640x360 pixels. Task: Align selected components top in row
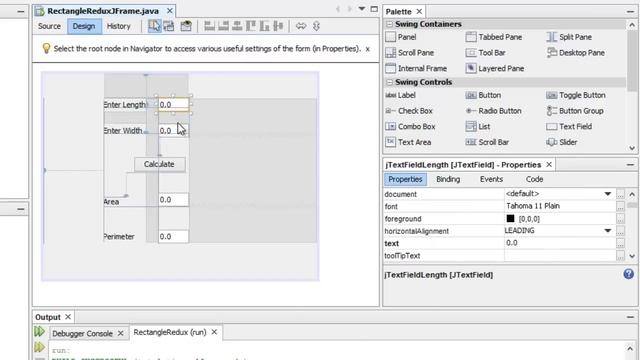251,26
